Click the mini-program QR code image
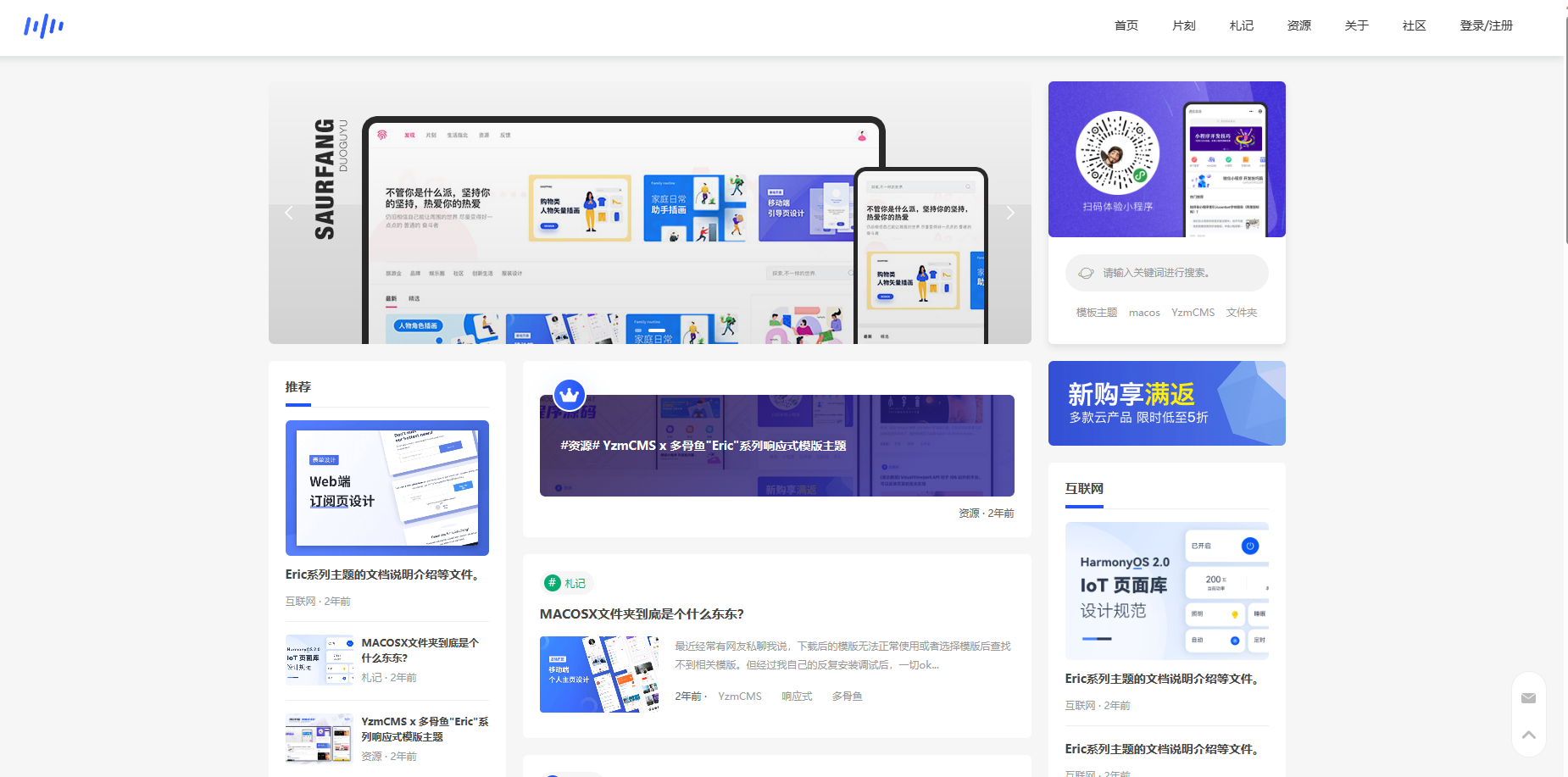The width and height of the screenshot is (1568, 777). [1117, 153]
